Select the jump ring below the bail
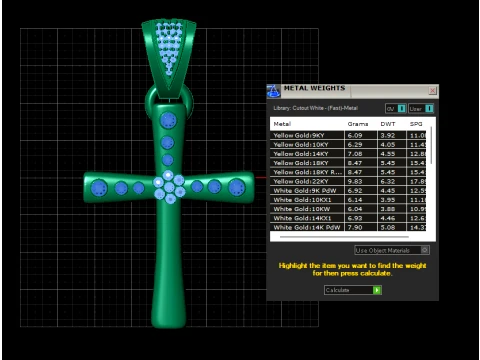480x360 pixels. pos(149,102)
